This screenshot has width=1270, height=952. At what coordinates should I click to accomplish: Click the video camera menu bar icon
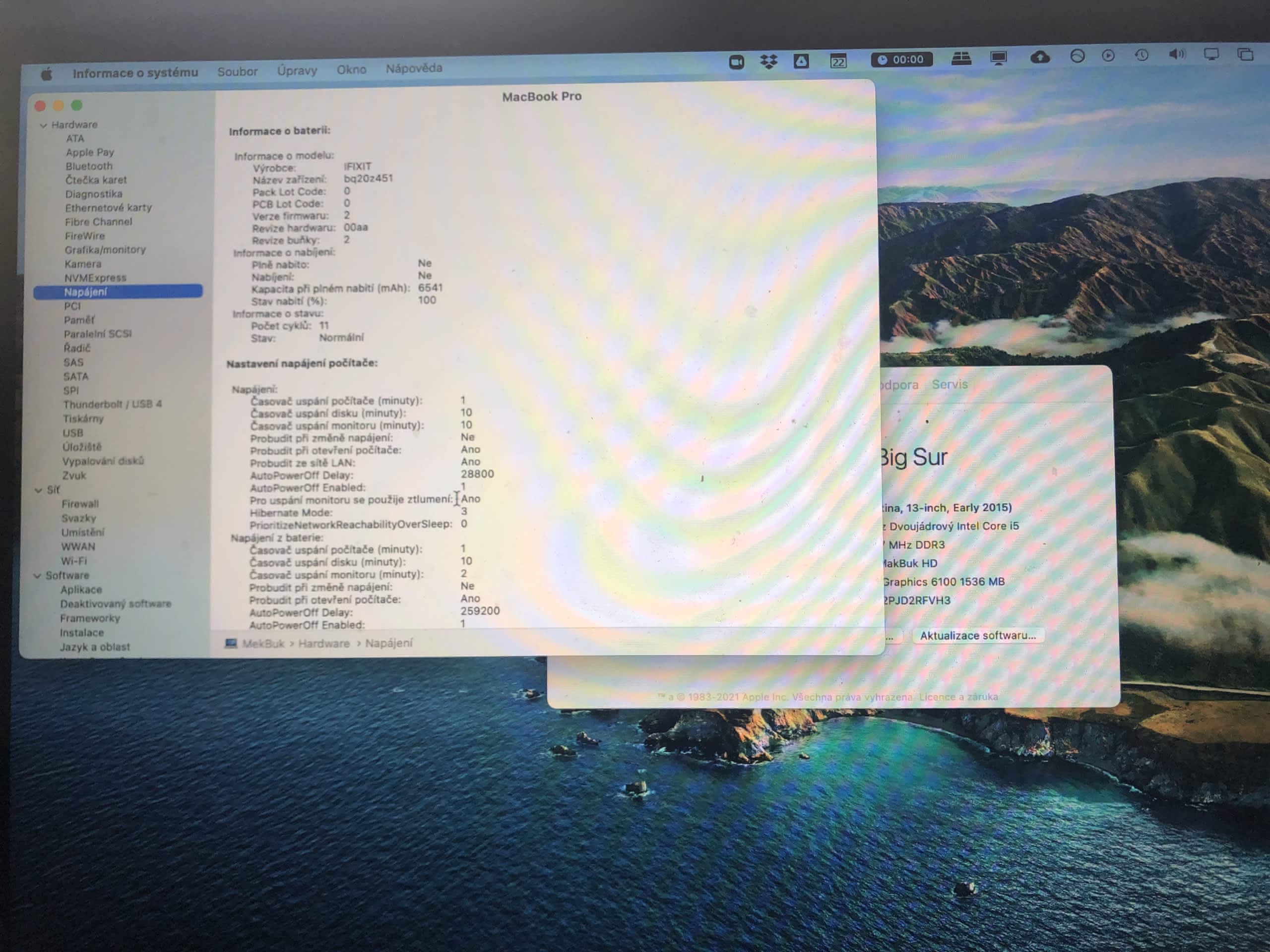(x=736, y=61)
